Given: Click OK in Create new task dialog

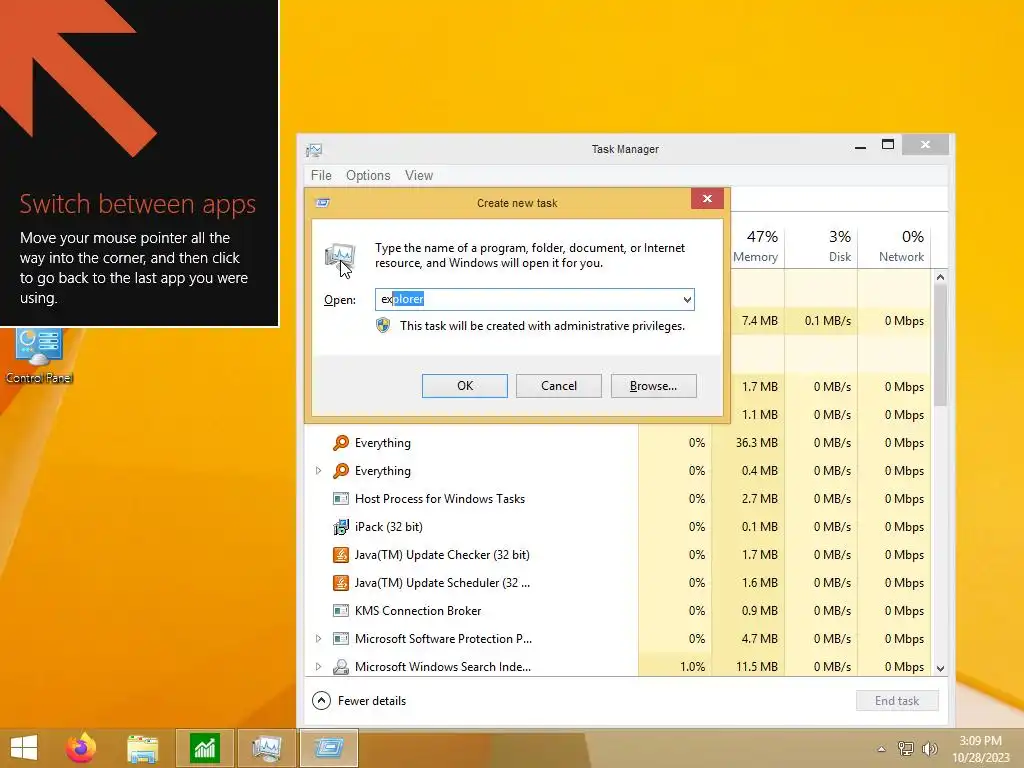Looking at the screenshot, I should 464,386.
